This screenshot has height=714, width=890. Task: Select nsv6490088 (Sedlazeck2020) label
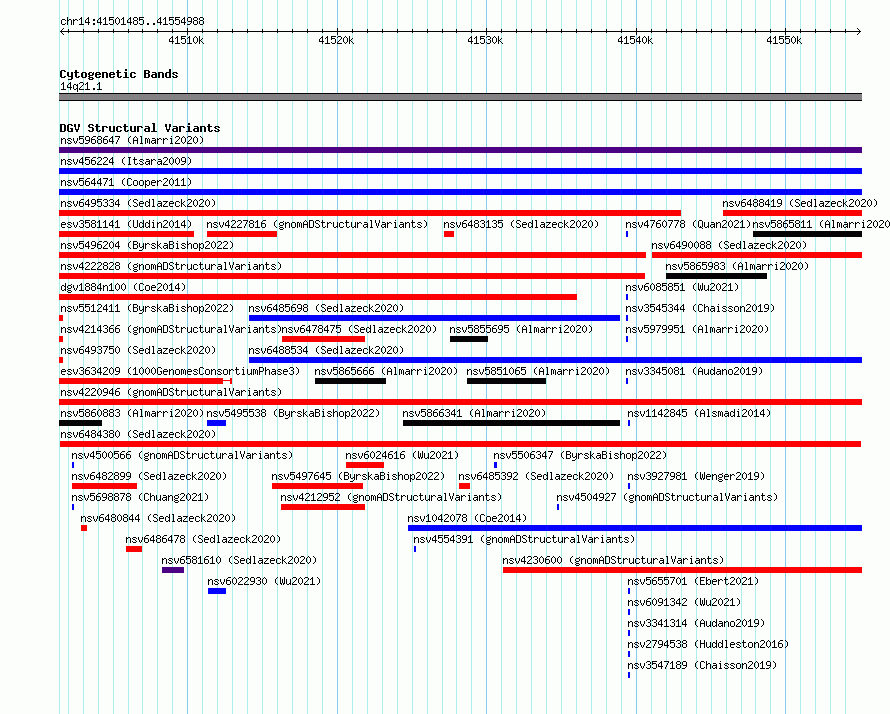[729, 245]
